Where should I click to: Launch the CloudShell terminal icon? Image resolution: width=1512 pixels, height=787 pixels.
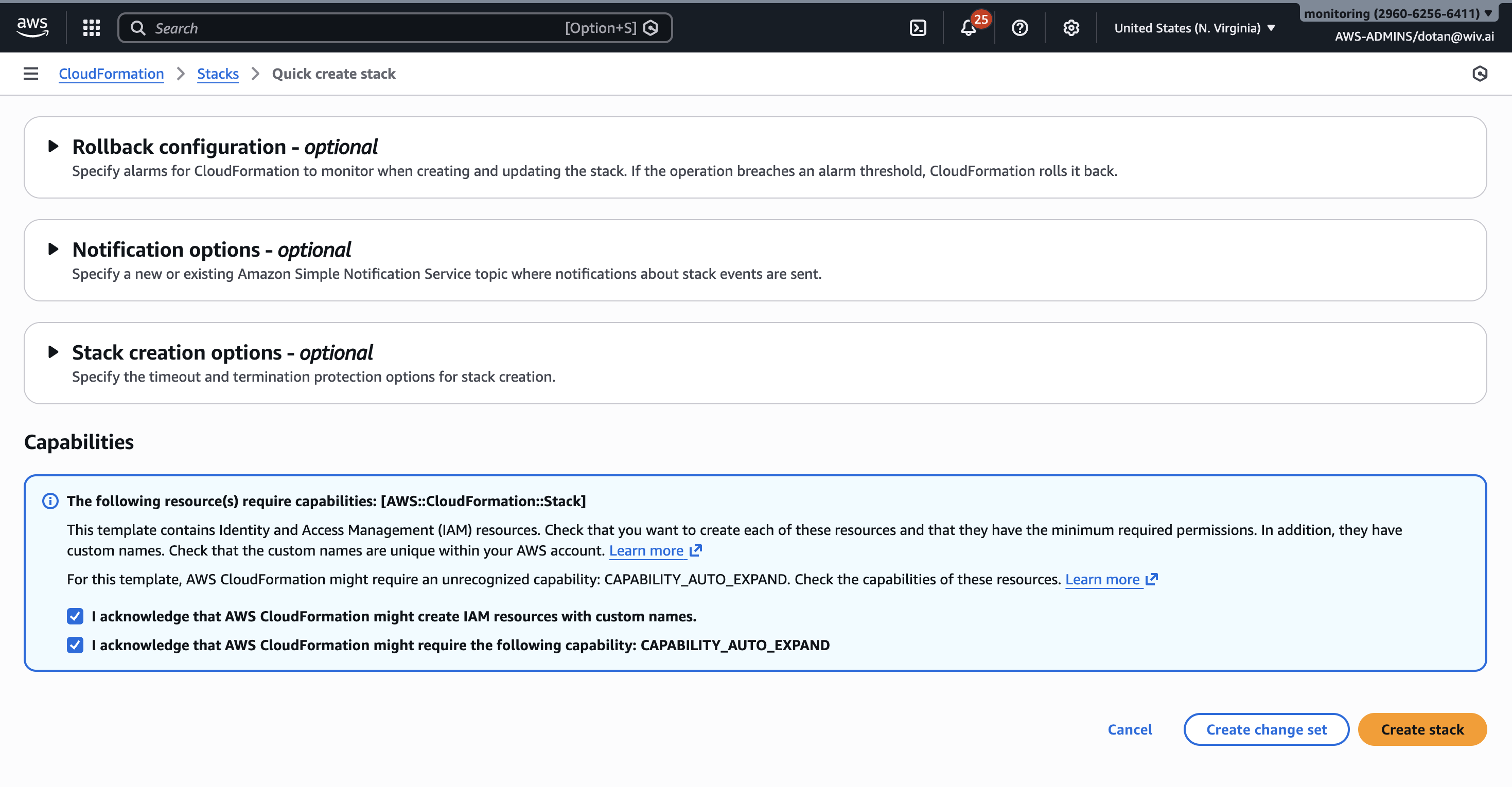click(918, 28)
